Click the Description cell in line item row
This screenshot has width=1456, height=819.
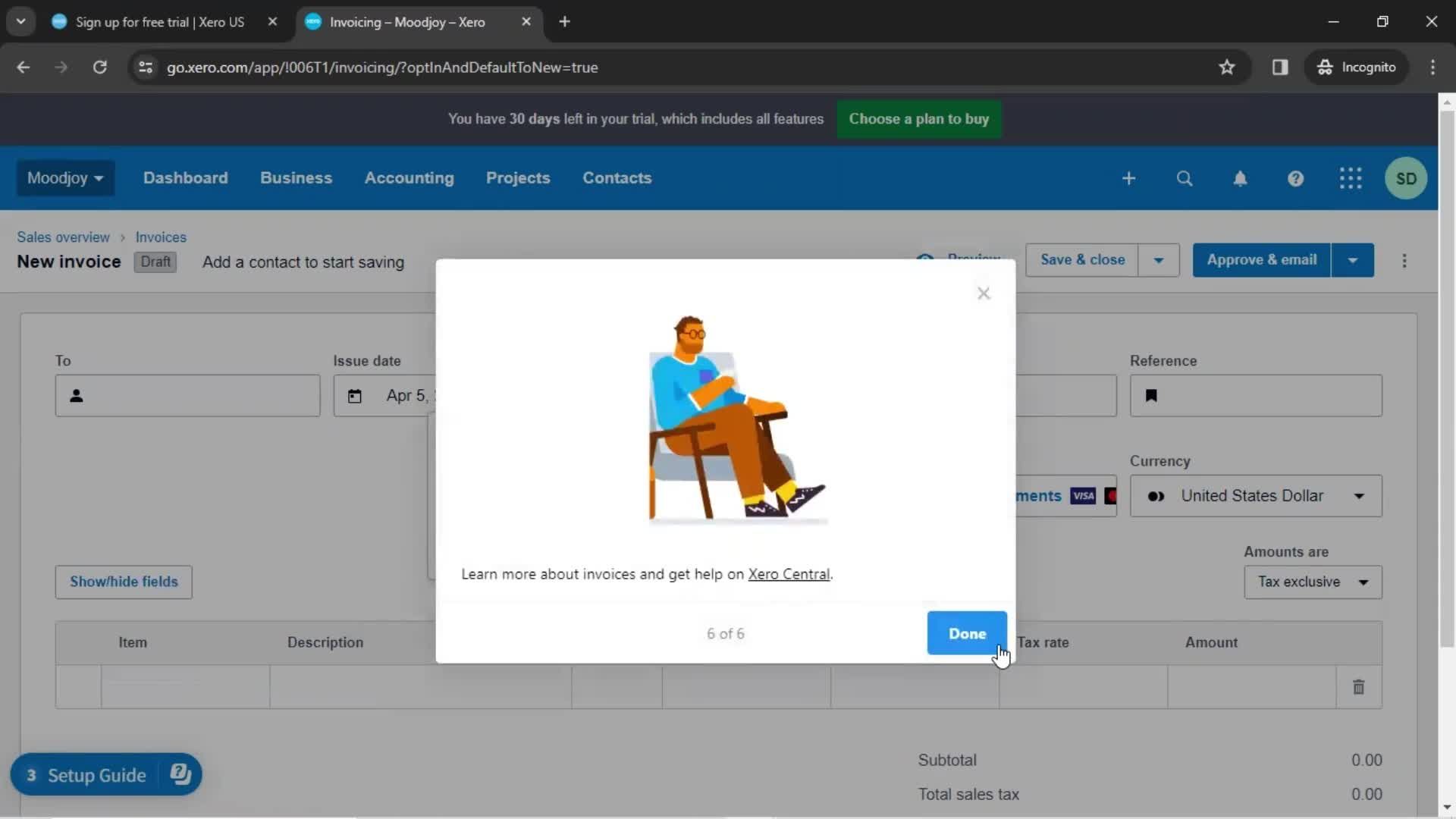point(420,687)
